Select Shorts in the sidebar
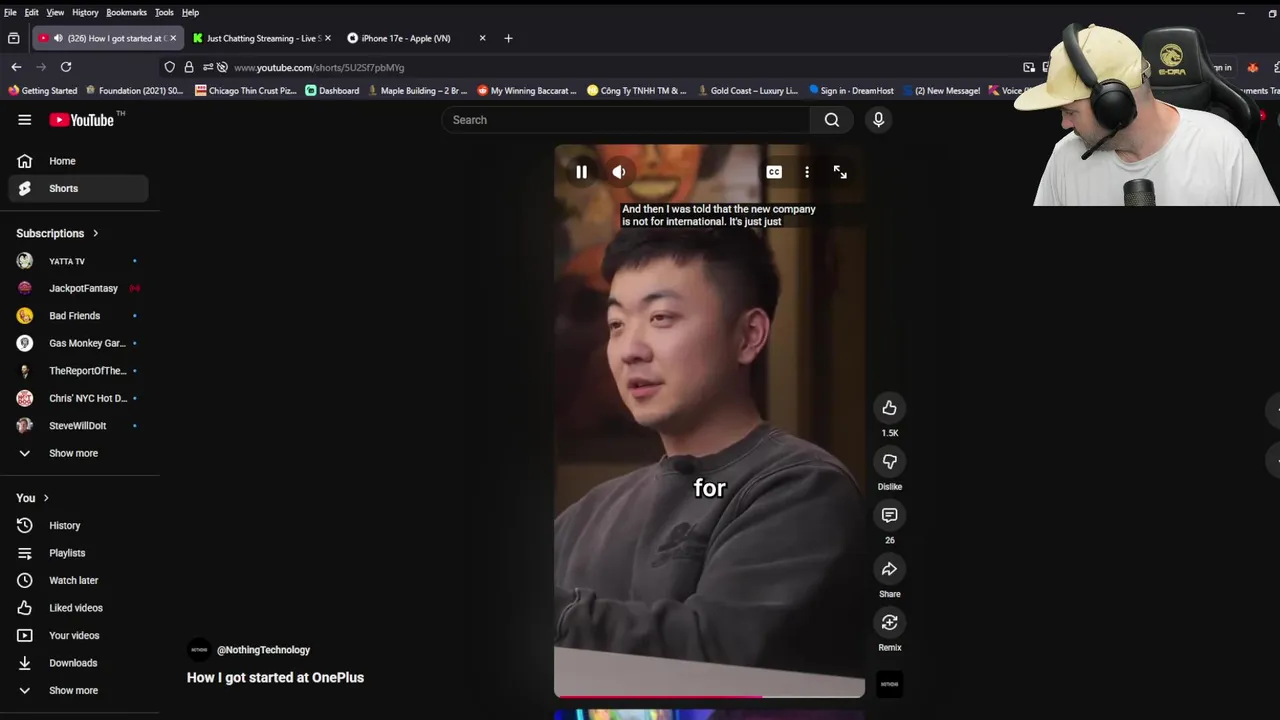Viewport: 1280px width, 720px height. point(78,188)
